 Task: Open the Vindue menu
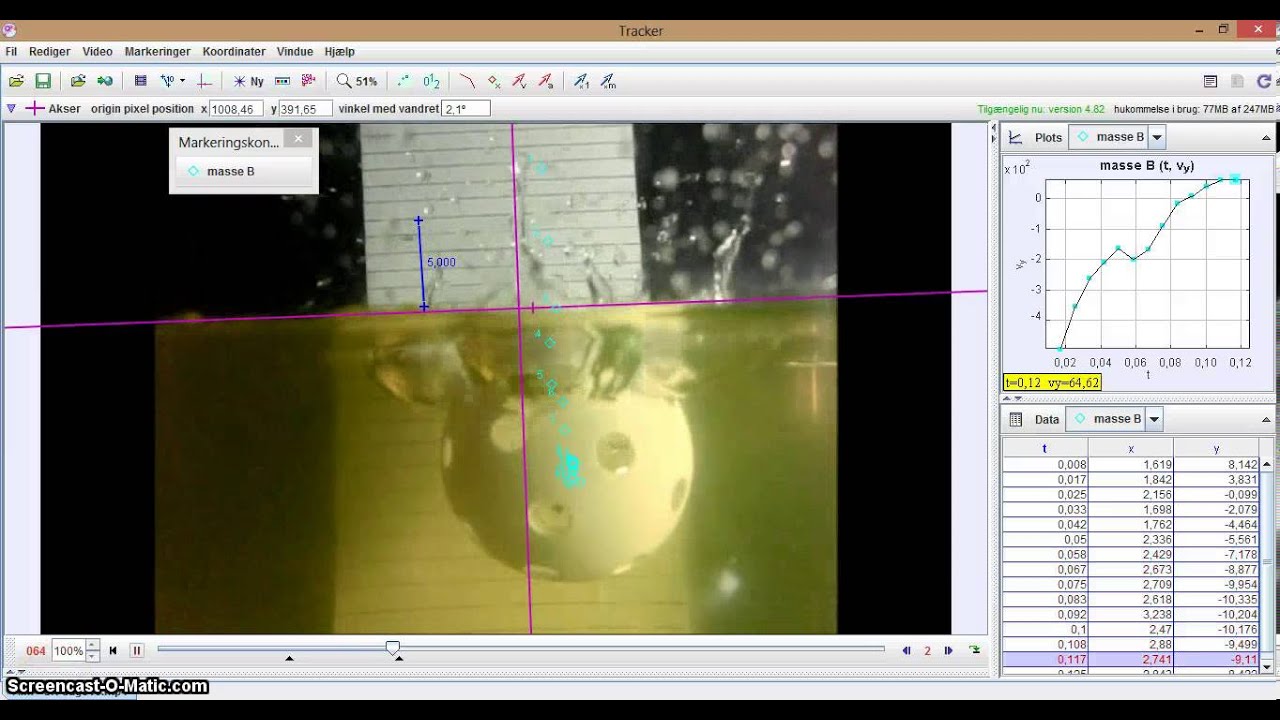click(295, 51)
